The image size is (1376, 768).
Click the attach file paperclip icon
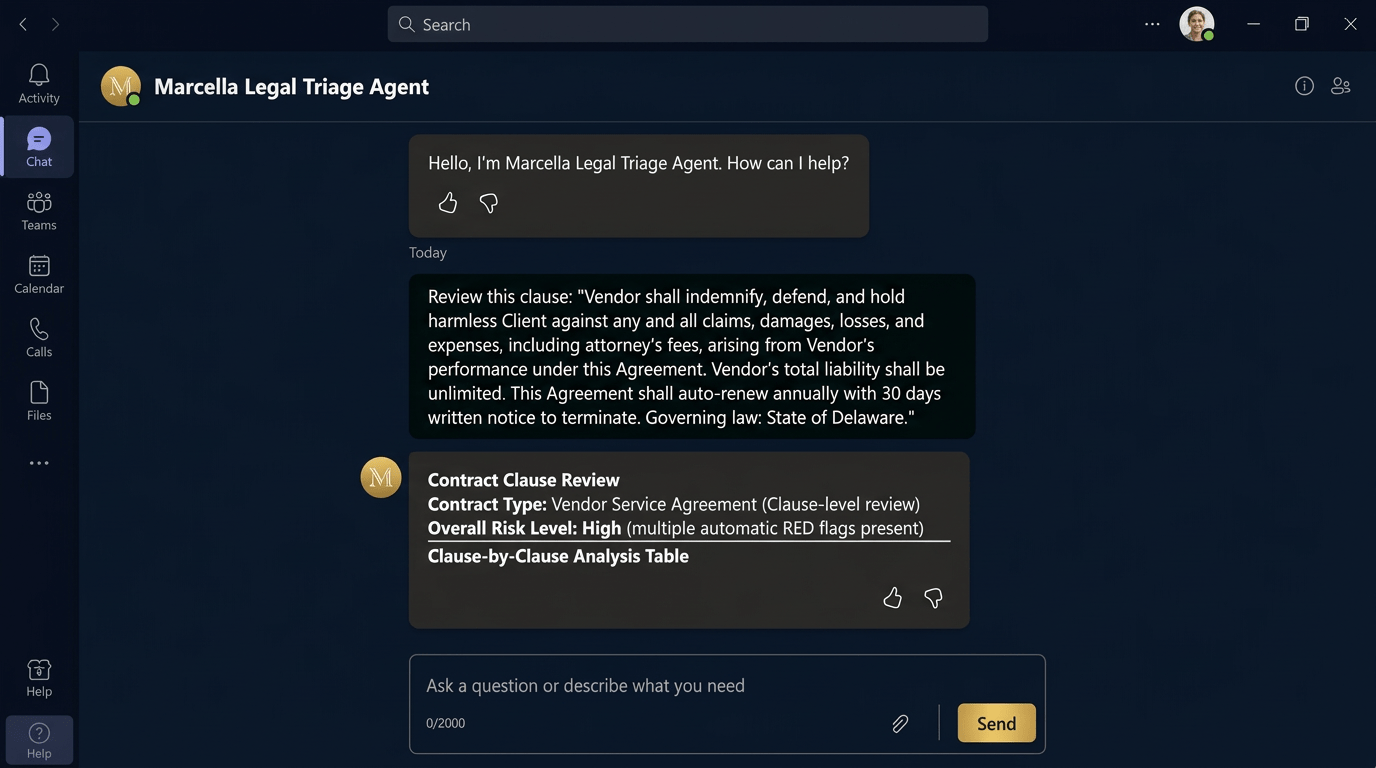tap(900, 723)
